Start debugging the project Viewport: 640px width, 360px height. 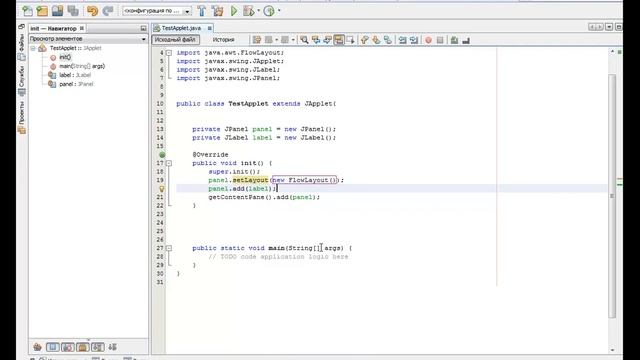coord(249,11)
